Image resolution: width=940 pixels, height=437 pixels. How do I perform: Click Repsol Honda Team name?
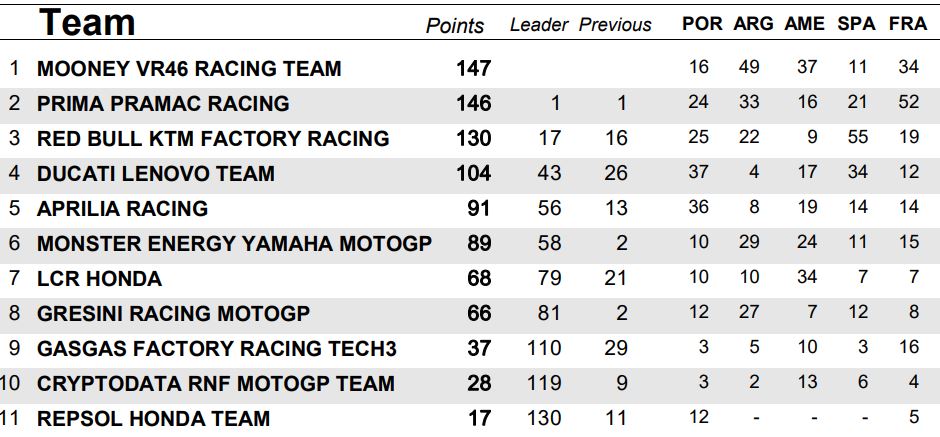(x=153, y=419)
